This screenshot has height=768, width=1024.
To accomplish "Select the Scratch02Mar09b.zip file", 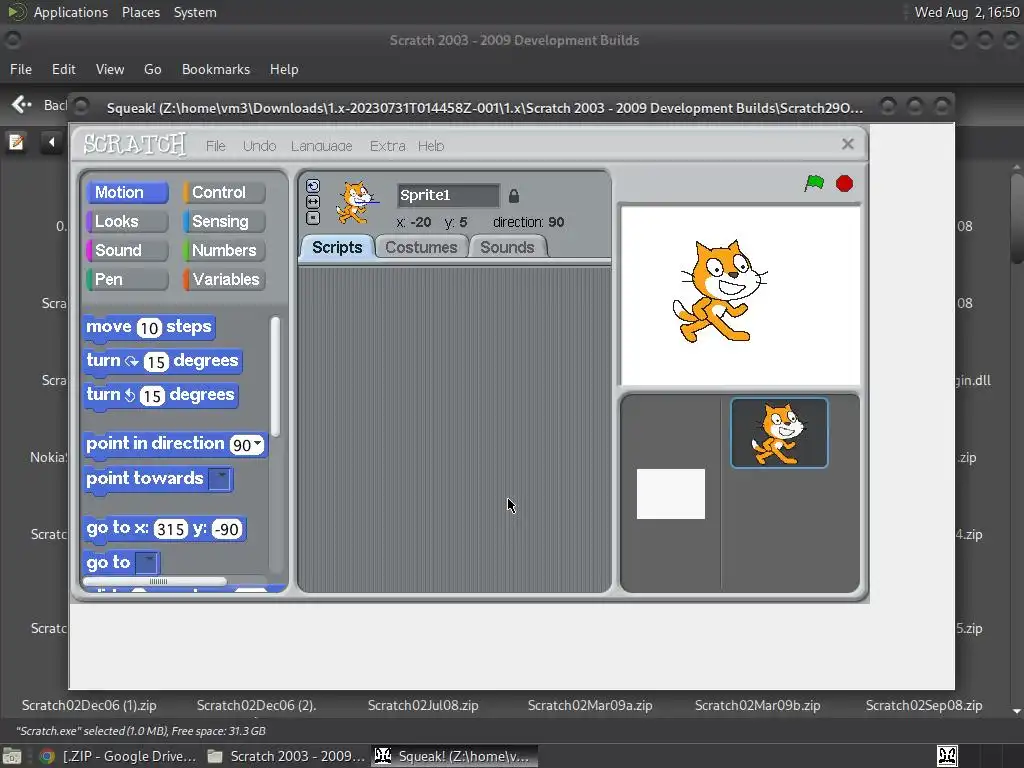I will (x=757, y=706).
